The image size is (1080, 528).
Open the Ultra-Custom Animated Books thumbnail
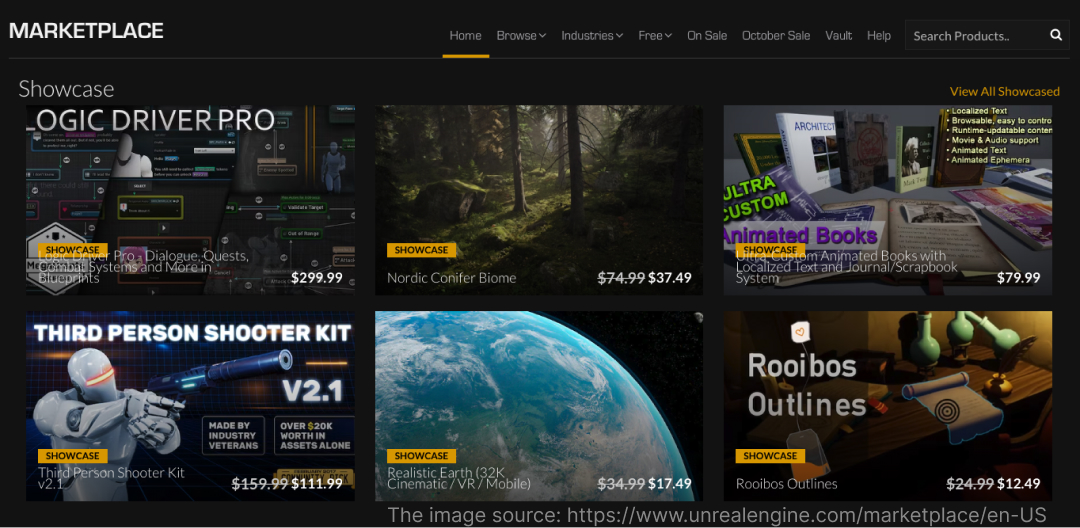888,200
